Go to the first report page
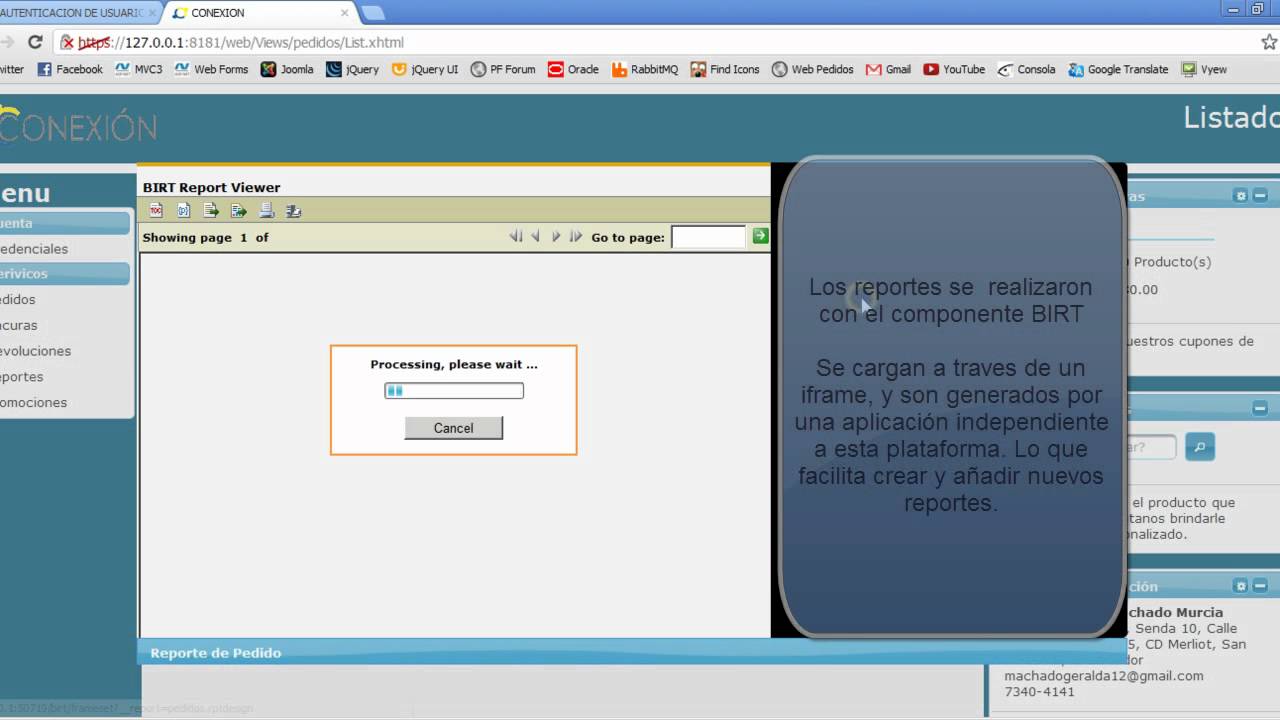1280x720 pixels. [x=516, y=237]
